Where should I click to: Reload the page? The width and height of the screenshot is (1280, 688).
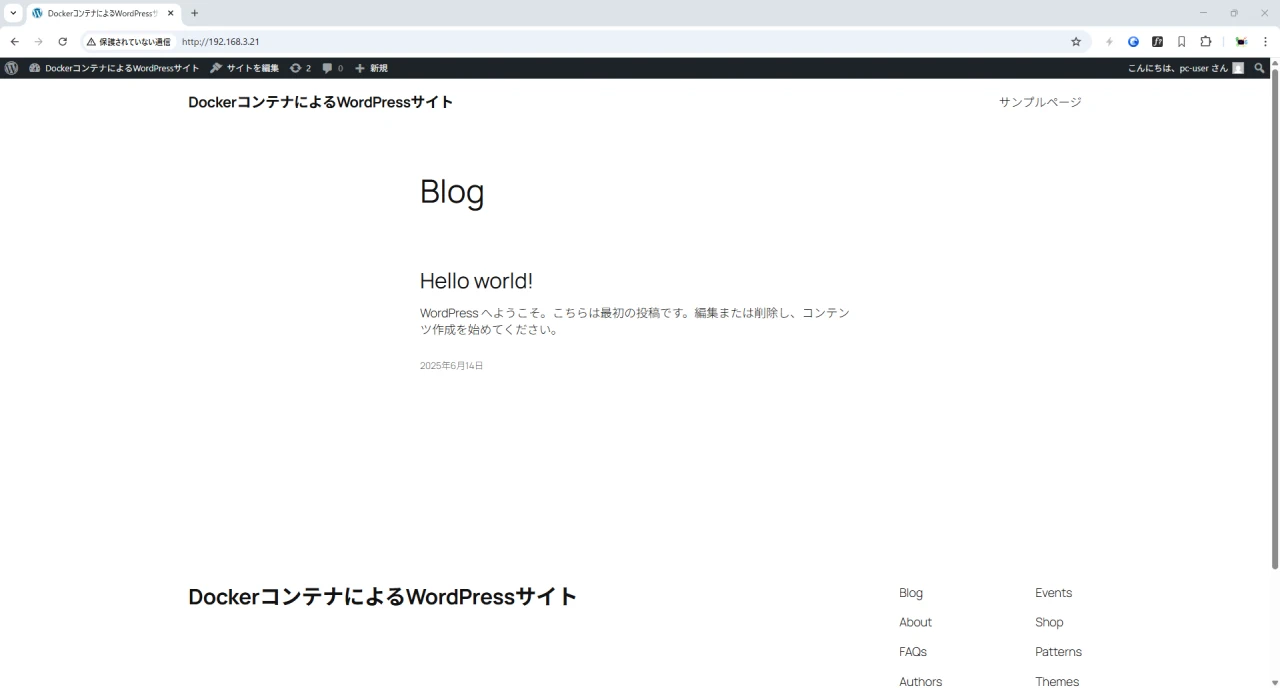pos(62,42)
